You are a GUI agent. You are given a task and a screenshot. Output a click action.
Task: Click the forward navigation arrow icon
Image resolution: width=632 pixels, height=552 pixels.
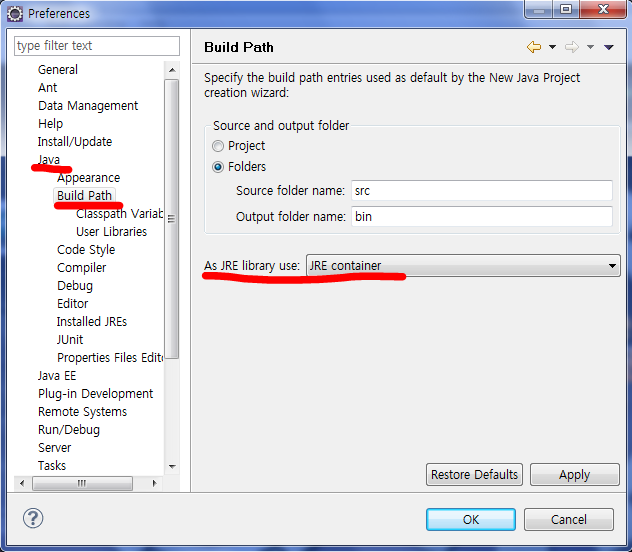(572, 47)
